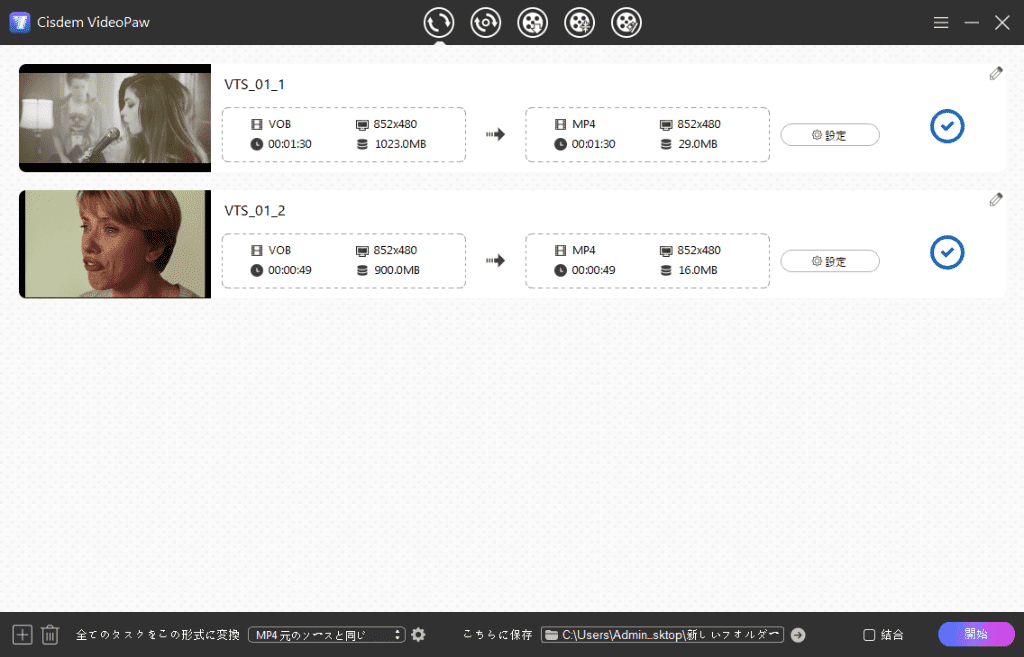
Task: Click VTS_01_1 MP4 output info box
Action: click(x=647, y=135)
